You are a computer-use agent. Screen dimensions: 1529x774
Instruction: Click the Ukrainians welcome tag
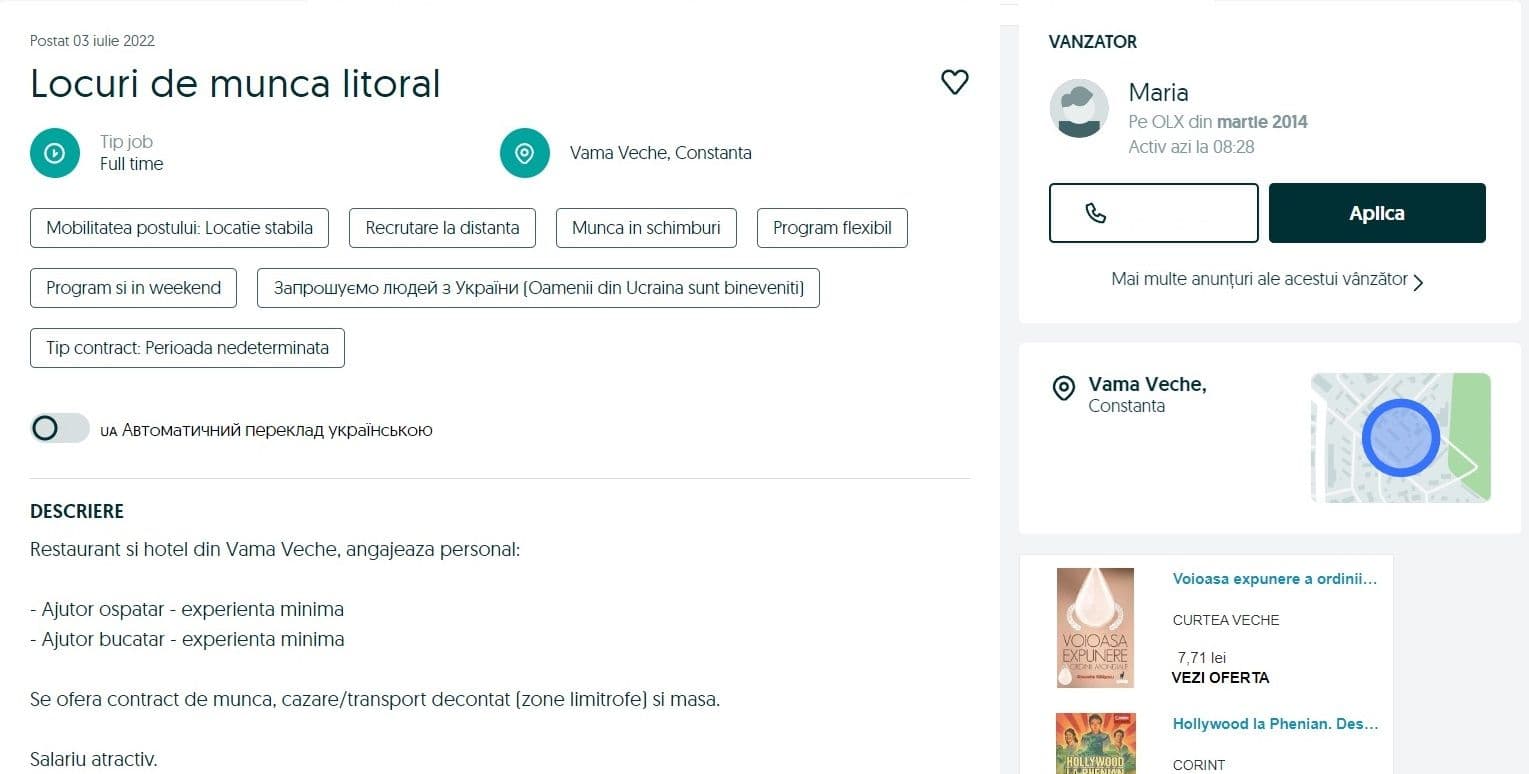(x=538, y=288)
